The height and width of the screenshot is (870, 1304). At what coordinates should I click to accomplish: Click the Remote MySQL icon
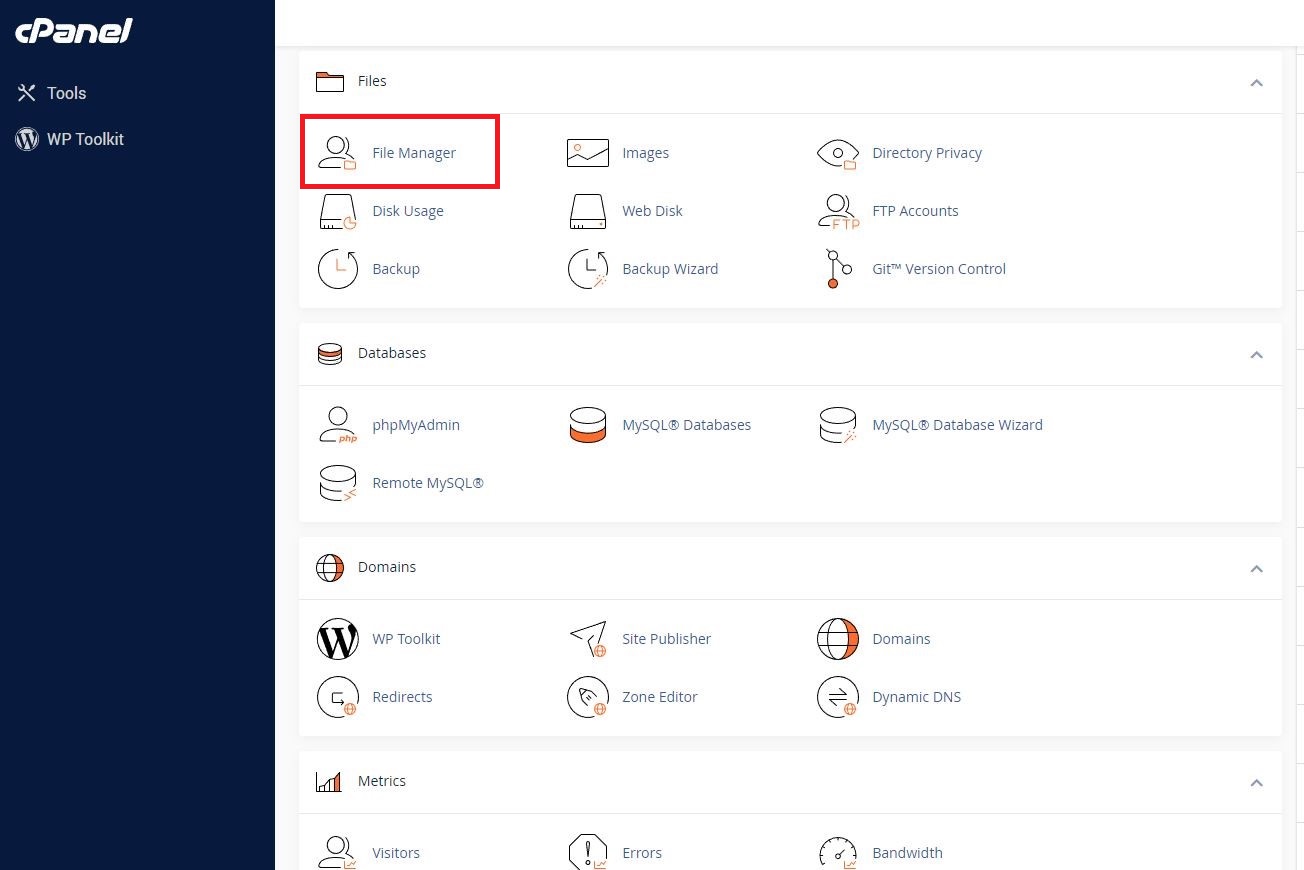point(337,483)
